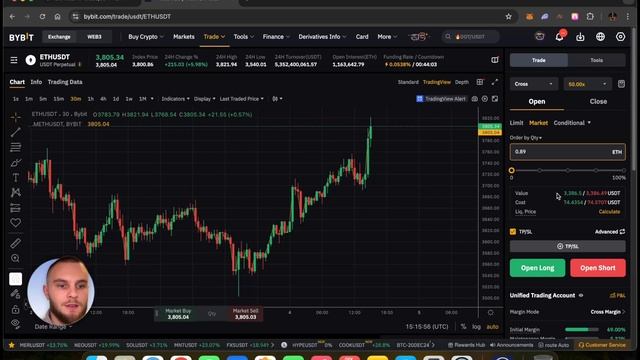640x360 pixels.
Task: Expand the Indicators dropdown
Action: pos(175,99)
